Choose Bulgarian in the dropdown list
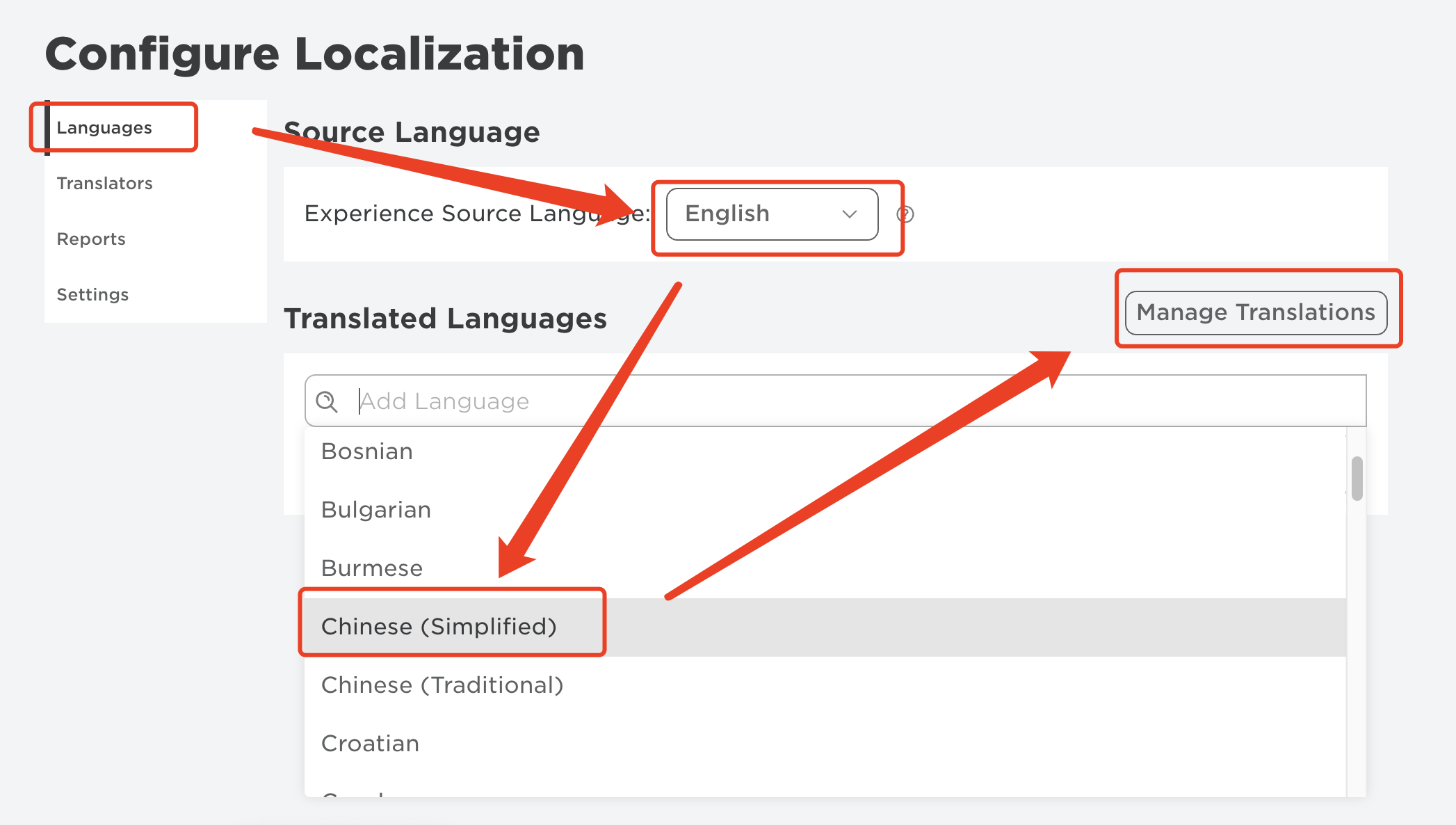This screenshot has height=825, width=1456. click(x=376, y=510)
